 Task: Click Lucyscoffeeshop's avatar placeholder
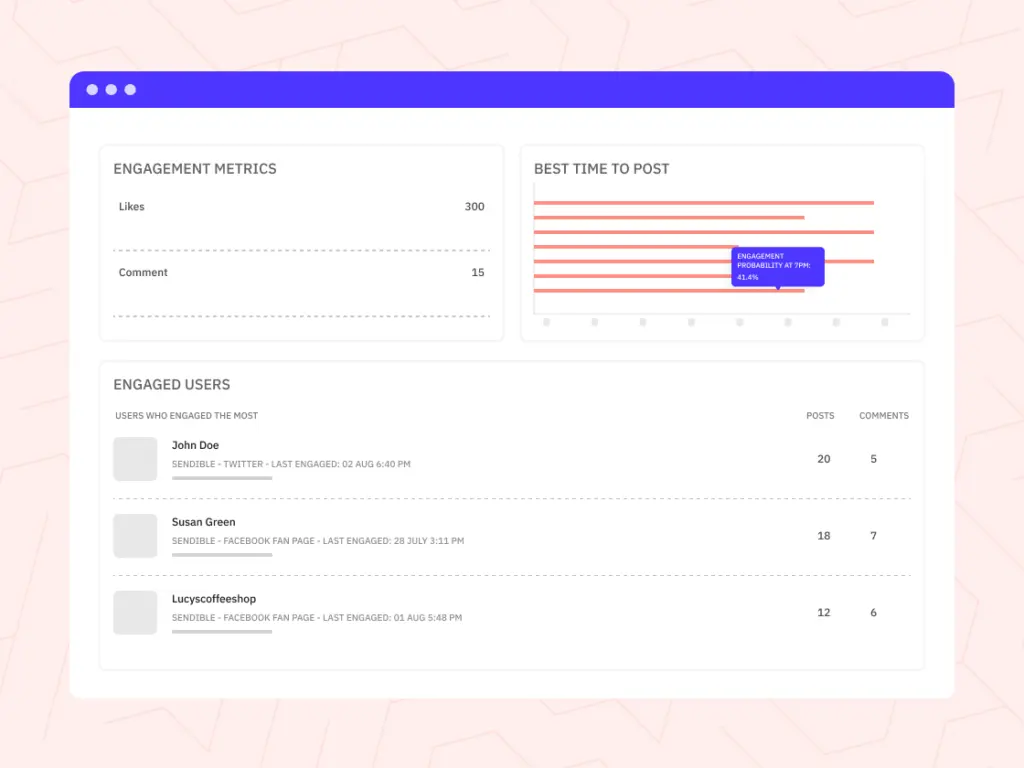click(135, 612)
